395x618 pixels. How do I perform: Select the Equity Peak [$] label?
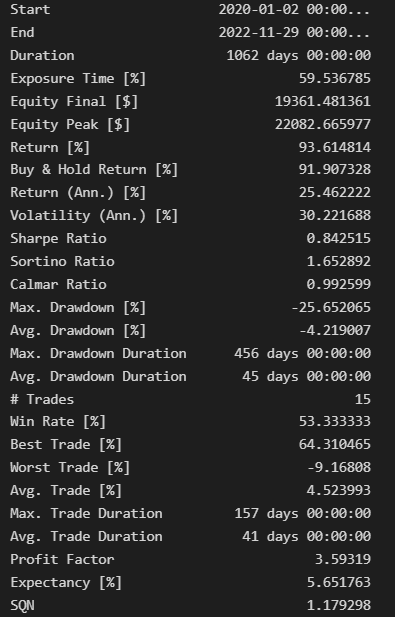[x=70, y=125]
